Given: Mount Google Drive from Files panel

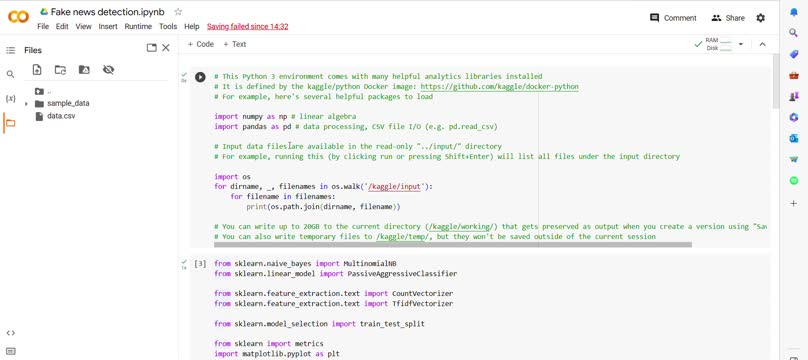Looking at the screenshot, I should pos(84,70).
